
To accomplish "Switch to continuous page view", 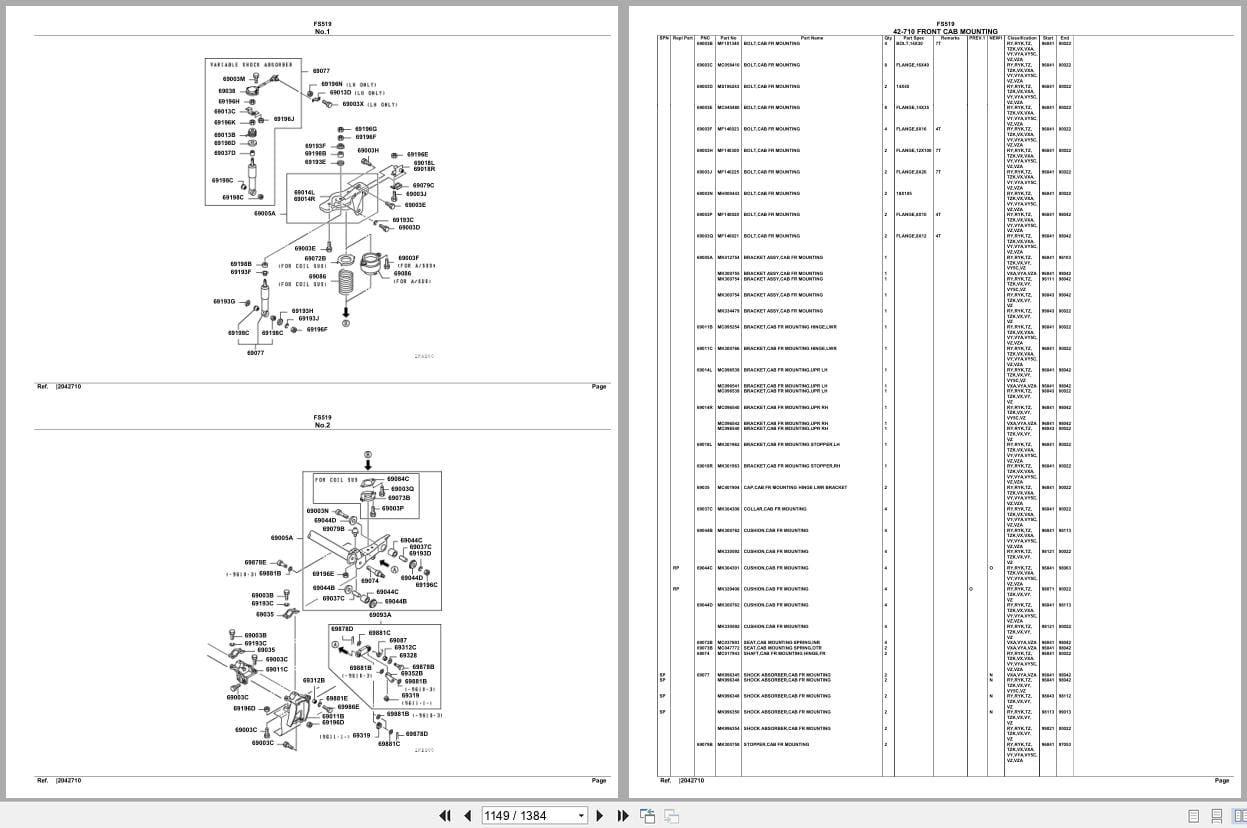I will pyautogui.click(x=1216, y=815).
